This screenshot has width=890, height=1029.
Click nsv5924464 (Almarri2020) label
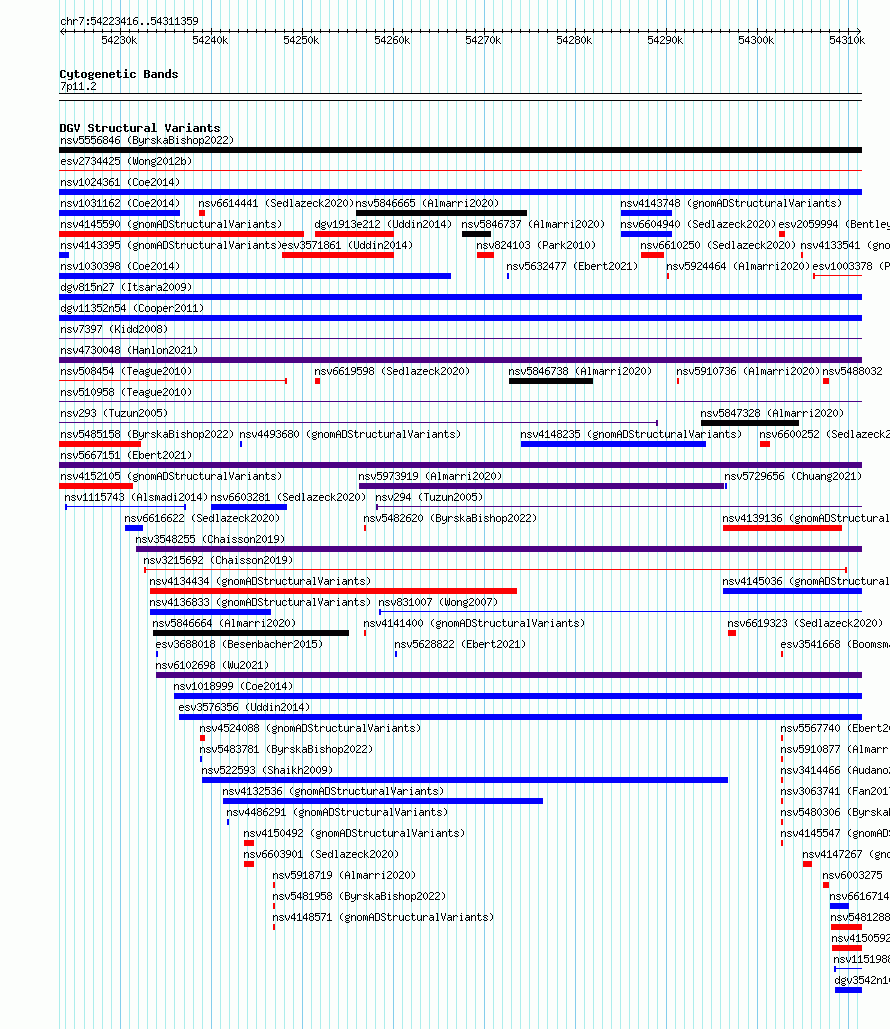[x=738, y=266]
